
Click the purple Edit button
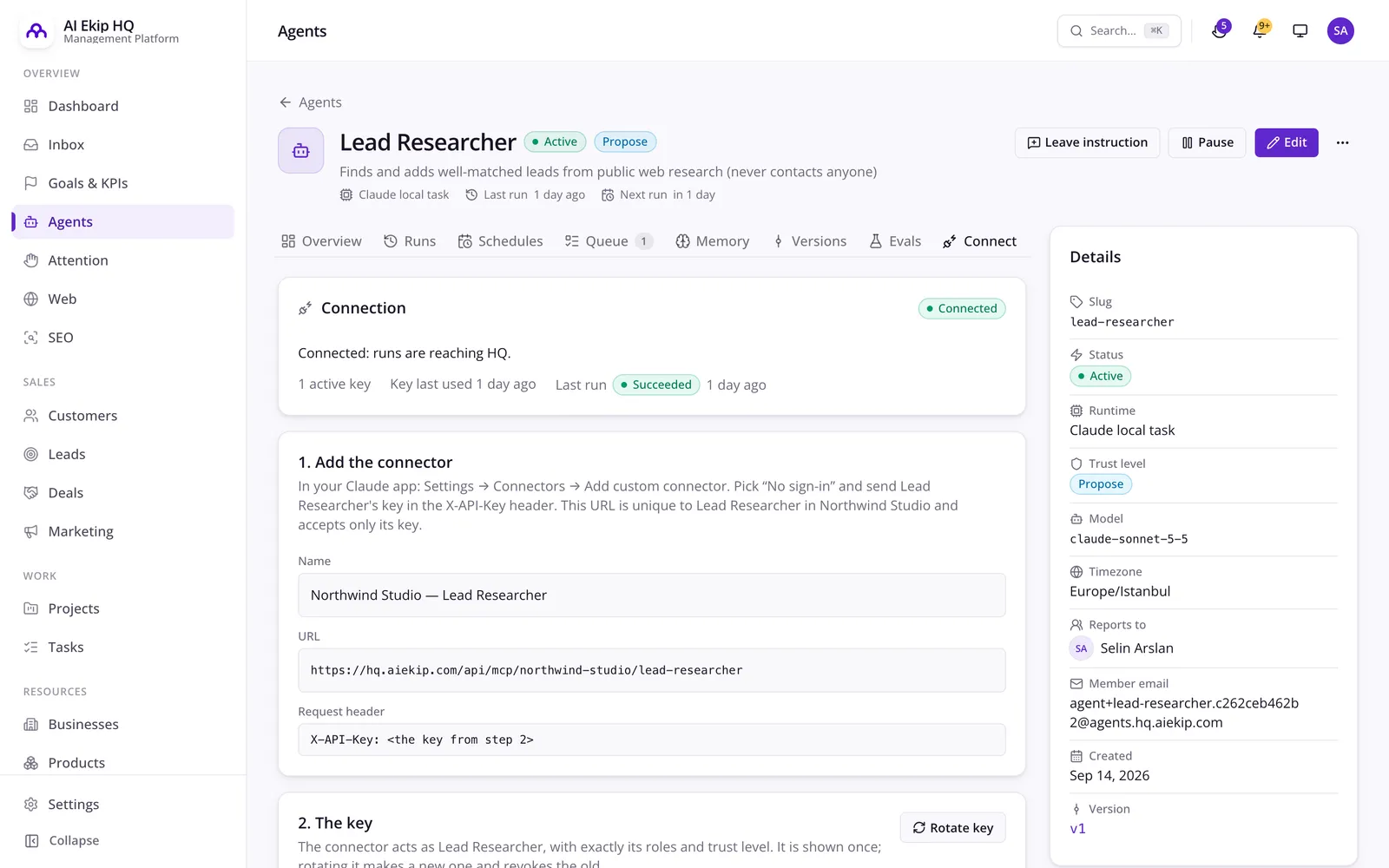pos(1286,142)
